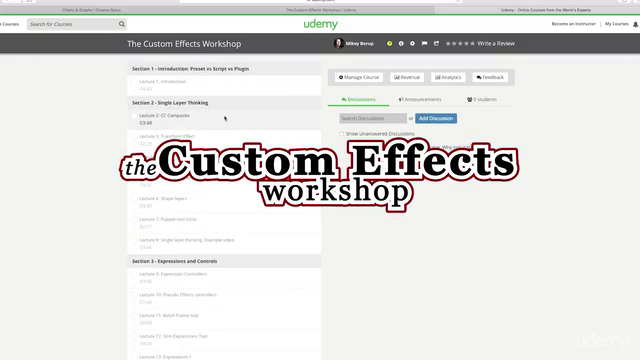Open Lecture 10: Pseudo Effects controllers

(x=224, y=298)
